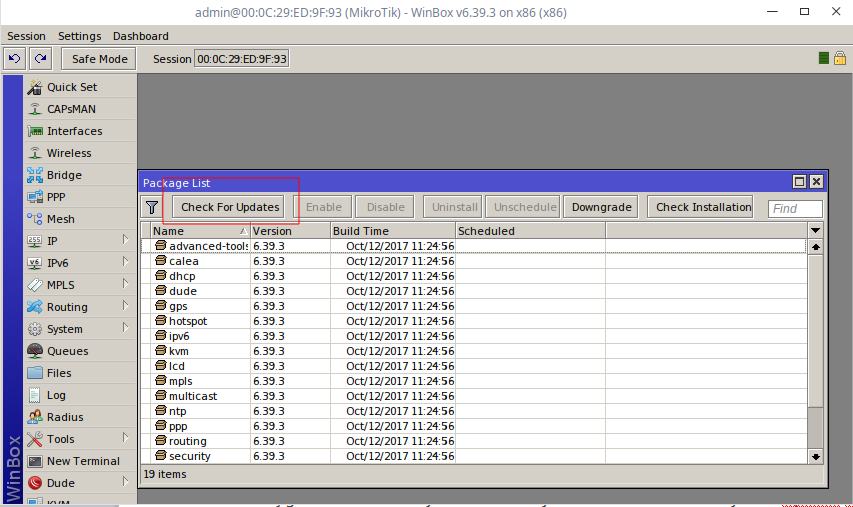Click Check For Updates button
853x507 pixels.
(x=230, y=207)
